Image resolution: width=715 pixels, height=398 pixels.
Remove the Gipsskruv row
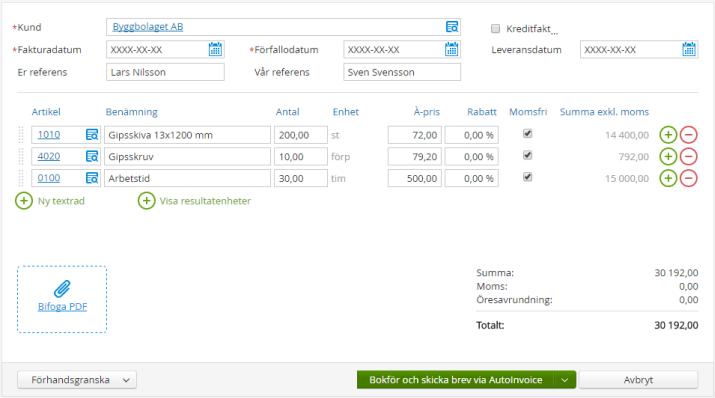point(689,156)
